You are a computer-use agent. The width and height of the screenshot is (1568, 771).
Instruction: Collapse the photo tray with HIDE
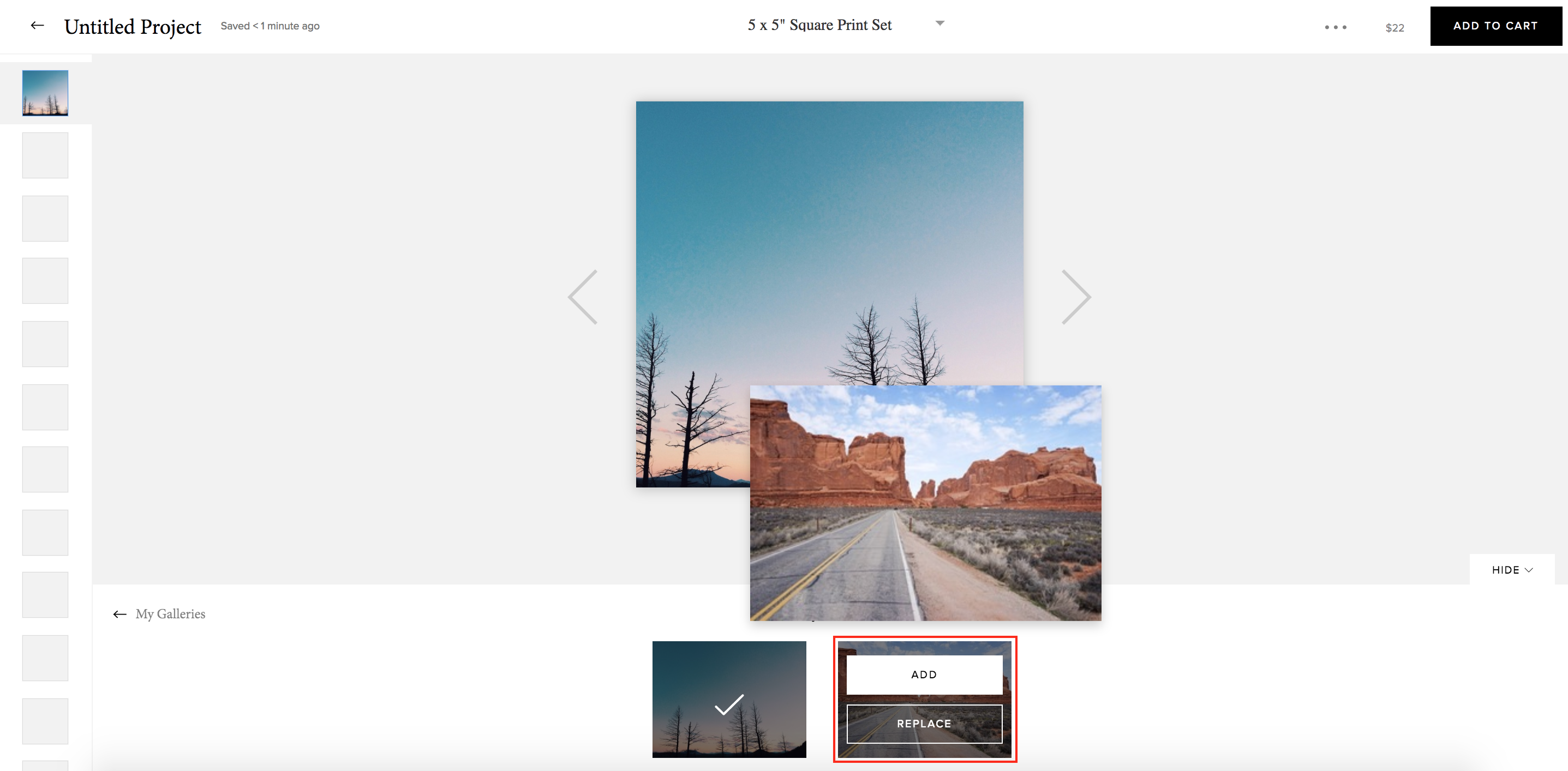(1512, 570)
